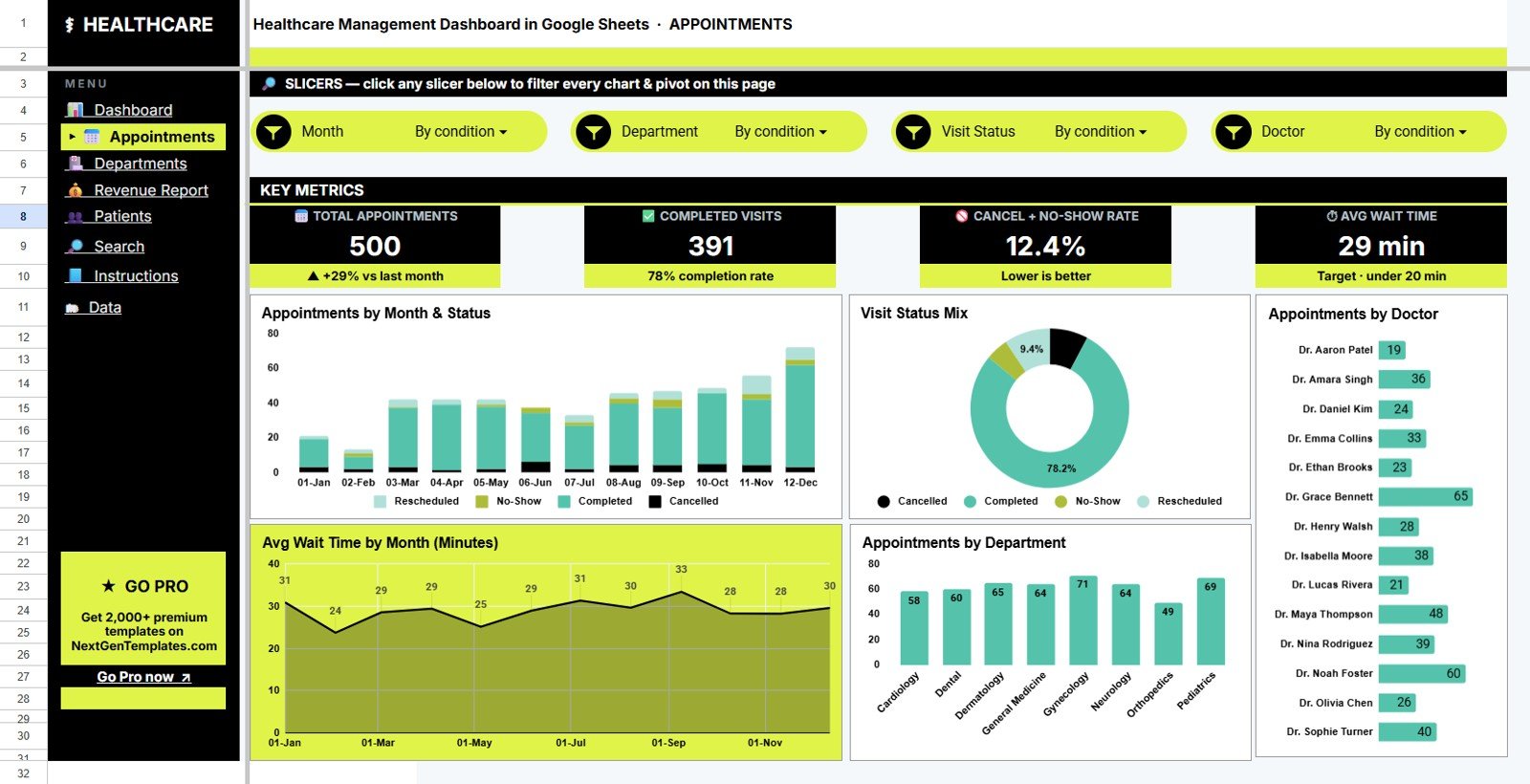Image resolution: width=1530 pixels, height=784 pixels.
Task: Click the calendar icon beside Total Appointments
Action: pyautogui.click(x=301, y=216)
